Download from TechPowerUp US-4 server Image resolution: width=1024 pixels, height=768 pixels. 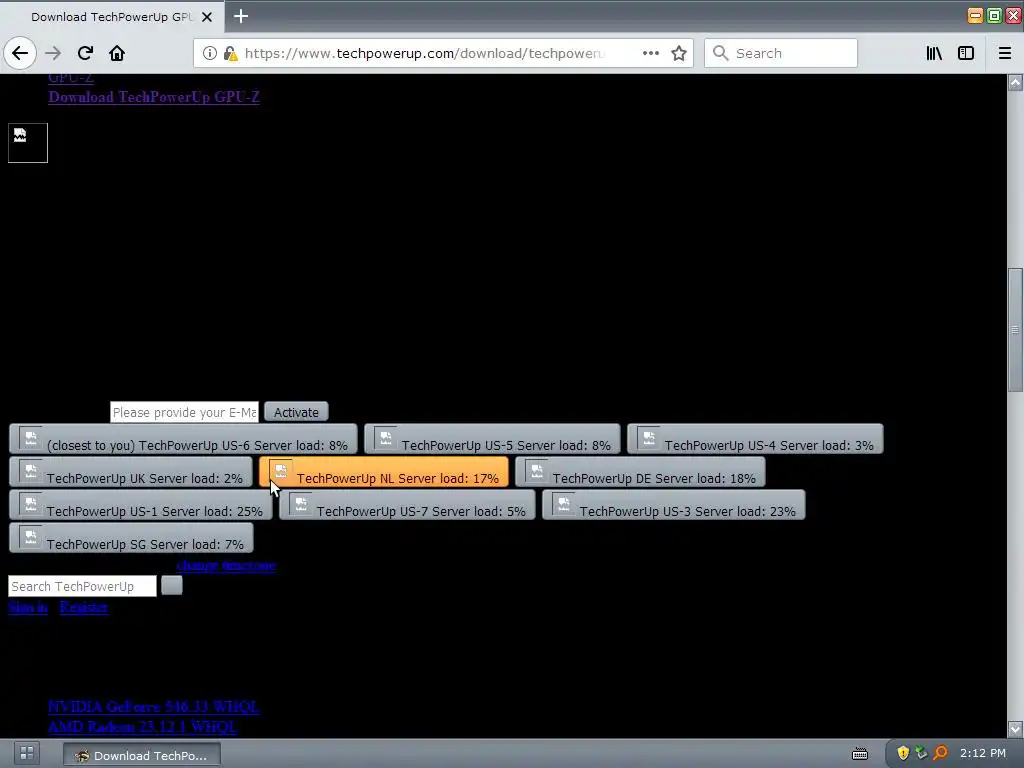coord(755,439)
